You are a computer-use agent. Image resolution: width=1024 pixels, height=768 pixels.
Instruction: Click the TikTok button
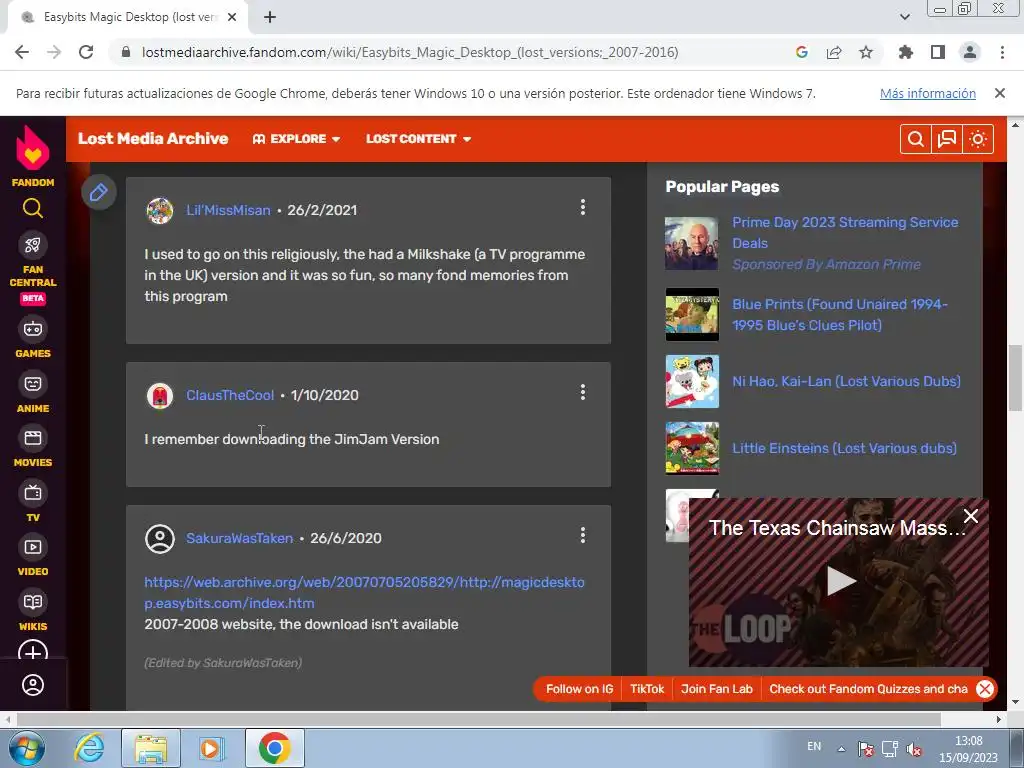pos(647,689)
